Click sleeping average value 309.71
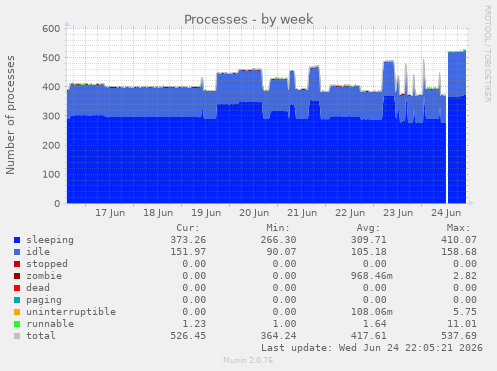Screen dimensions: 497x371 369,240
